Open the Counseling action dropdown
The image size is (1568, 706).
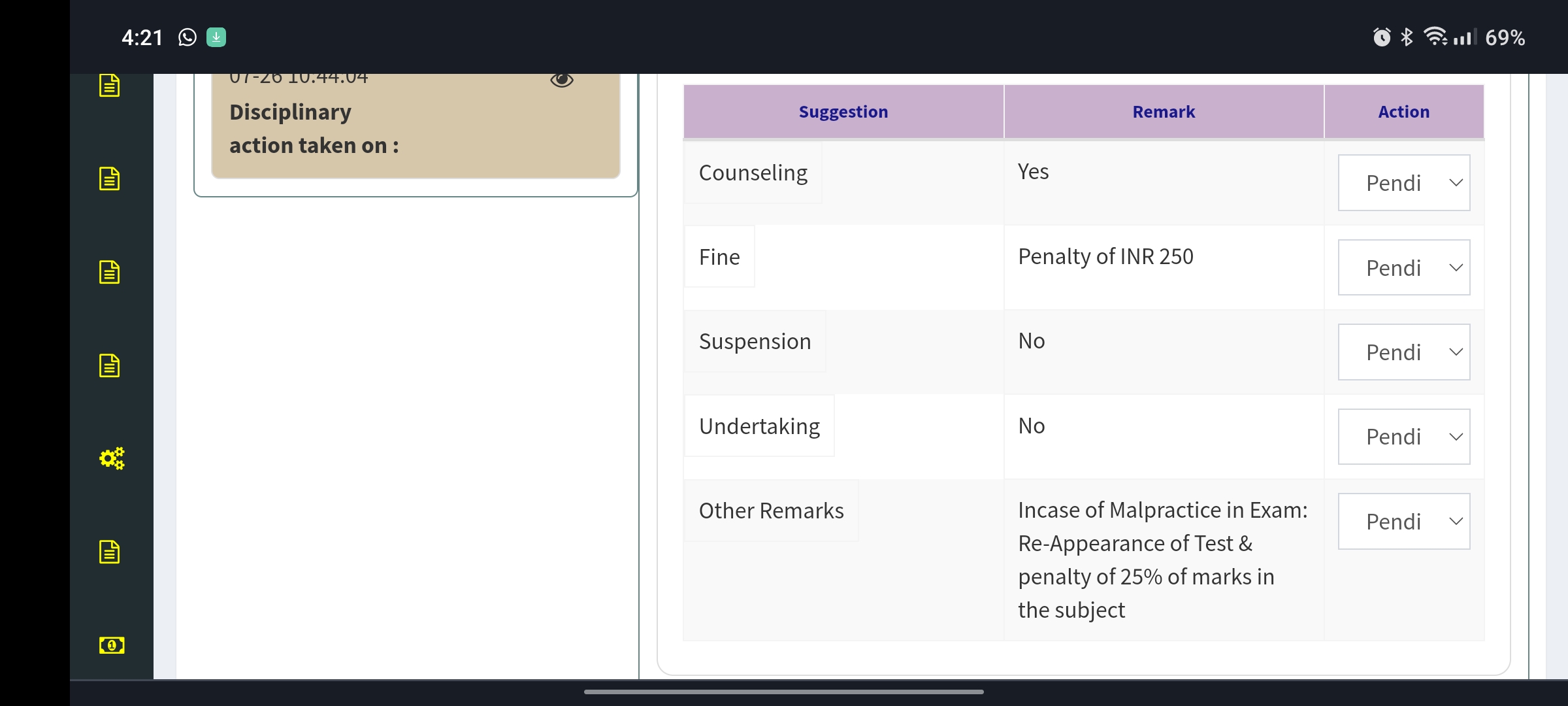pyautogui.click(x=1403, y=183)
